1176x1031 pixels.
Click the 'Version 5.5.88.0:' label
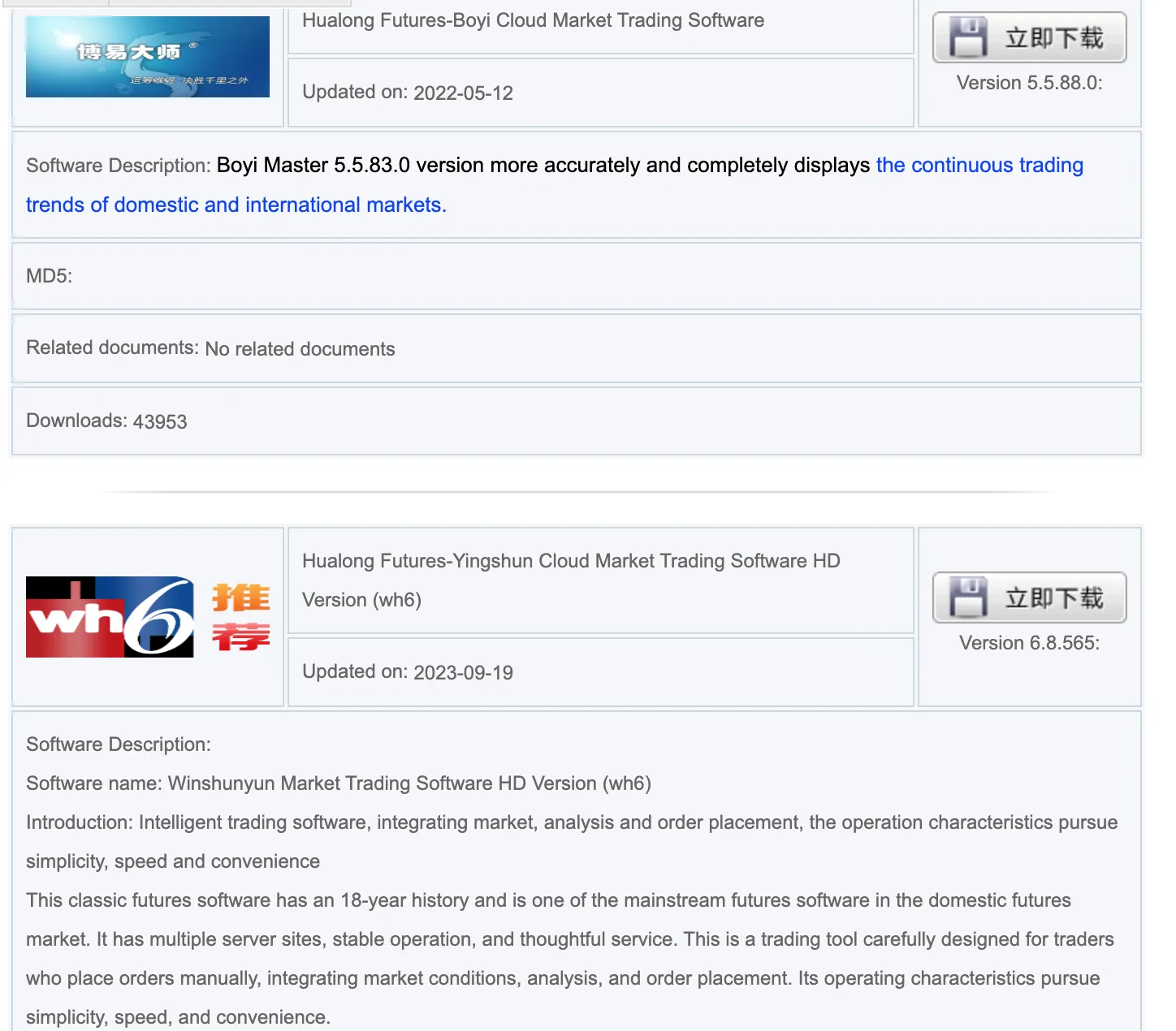1030,83
